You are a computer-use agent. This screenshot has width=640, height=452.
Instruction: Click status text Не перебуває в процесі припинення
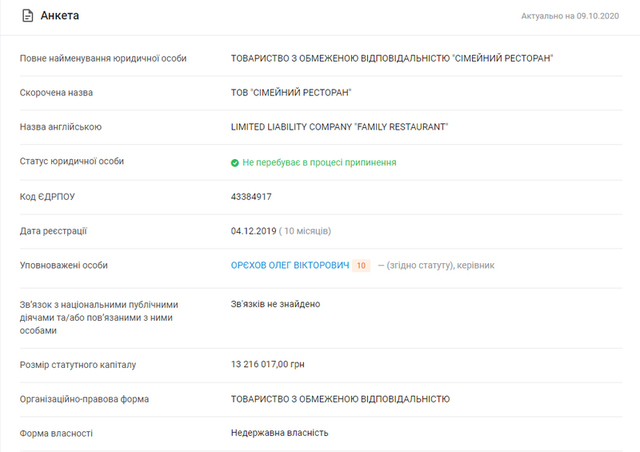319,162
